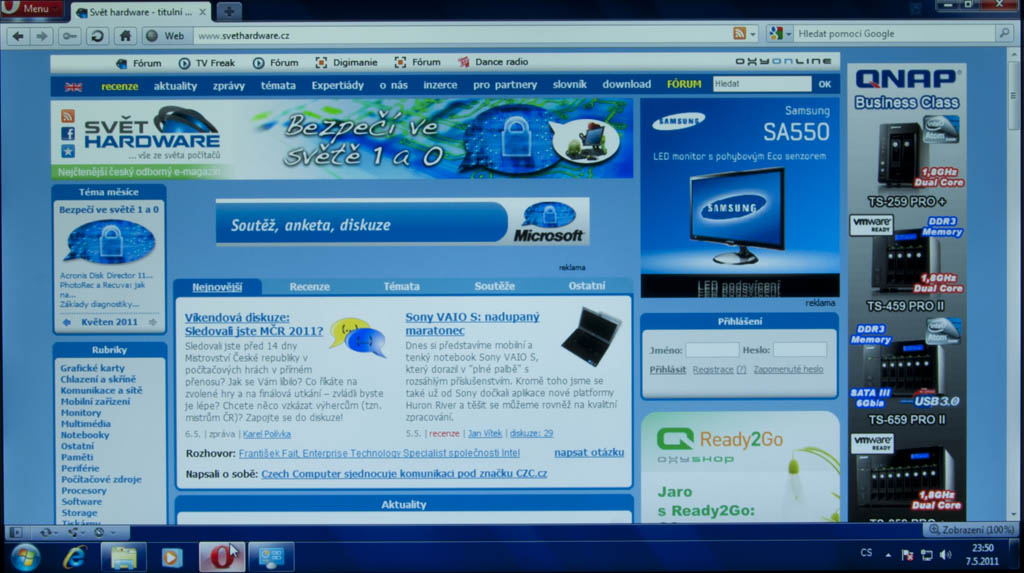Viewport: 1024px width, 573px height.
Task: Select the Soutěže content tab
Action: tap(494, 287)
